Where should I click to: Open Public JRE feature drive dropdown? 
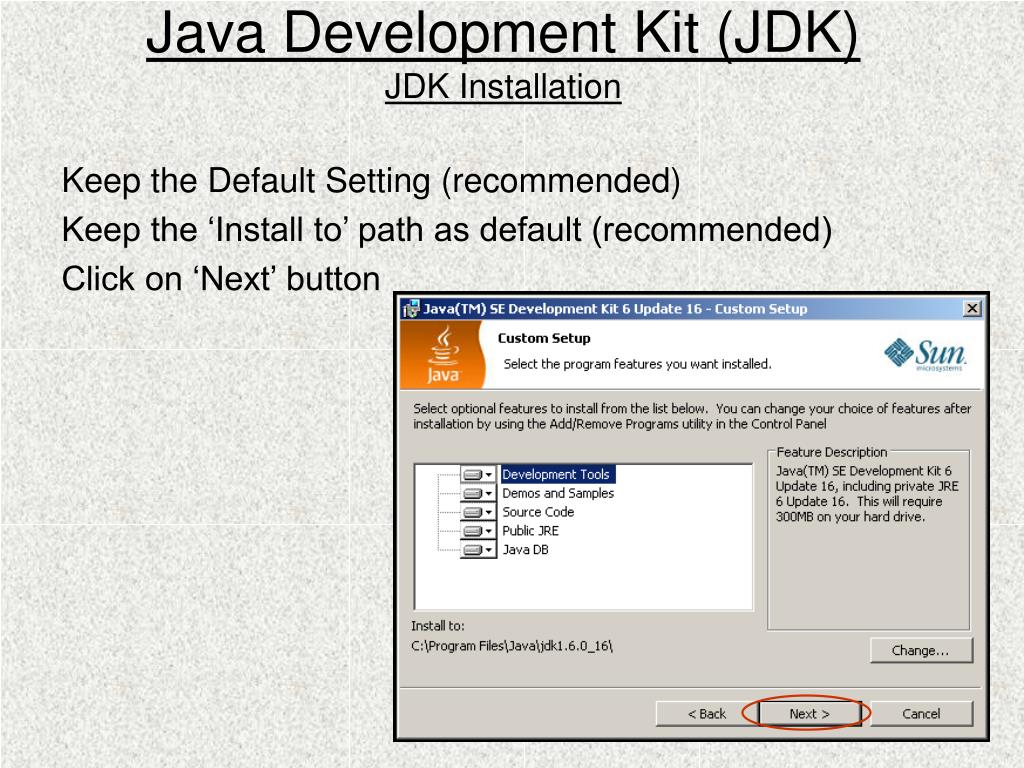click(x=479, y=531)
